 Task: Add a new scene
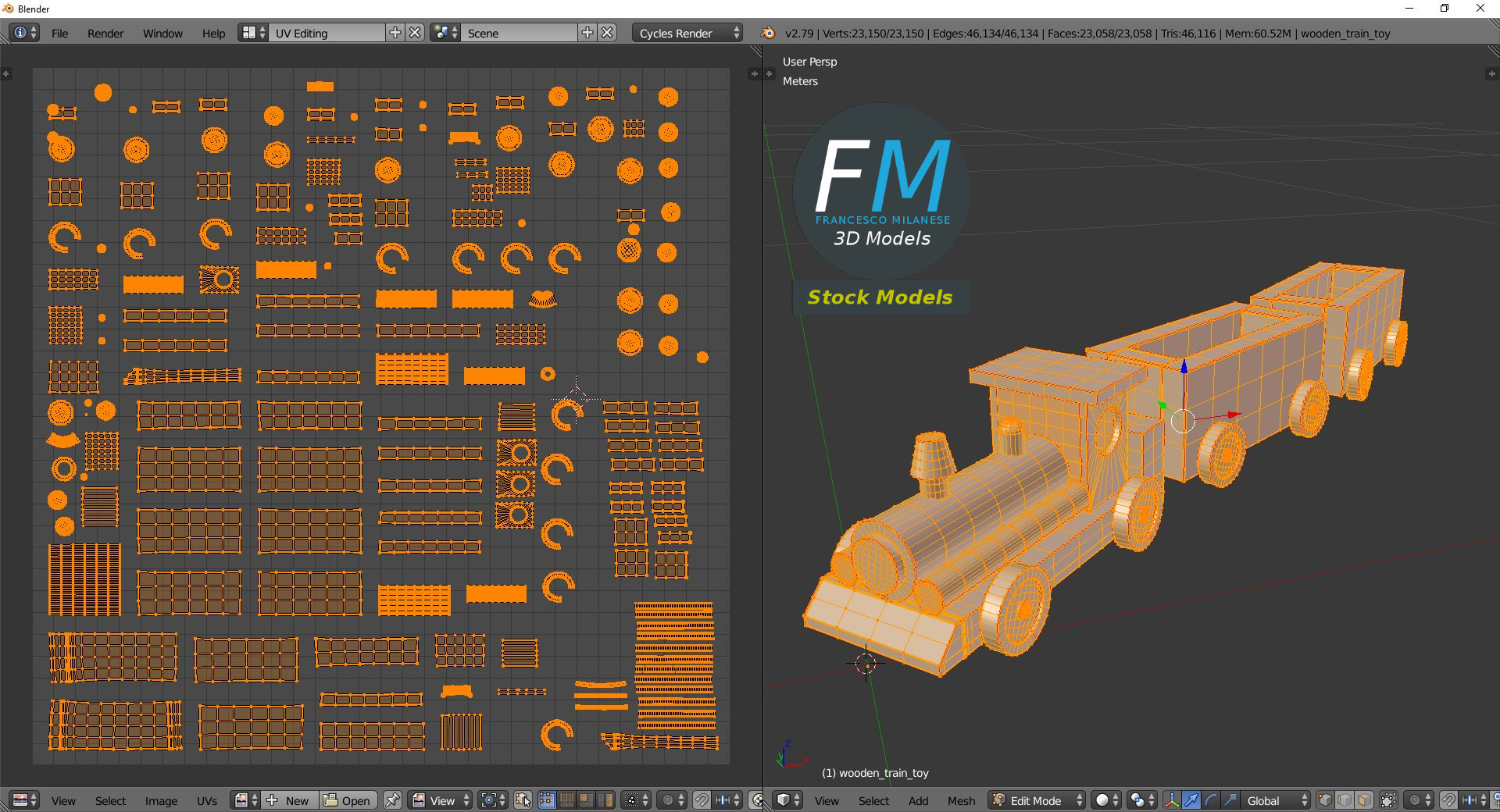(x=587, y=33)
